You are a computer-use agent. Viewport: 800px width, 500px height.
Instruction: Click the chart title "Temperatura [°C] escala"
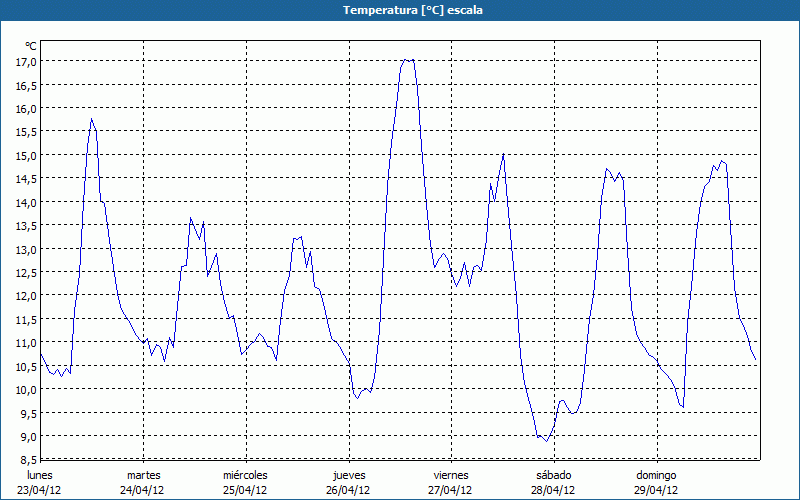pyautogui.click(x=400, y=10)
